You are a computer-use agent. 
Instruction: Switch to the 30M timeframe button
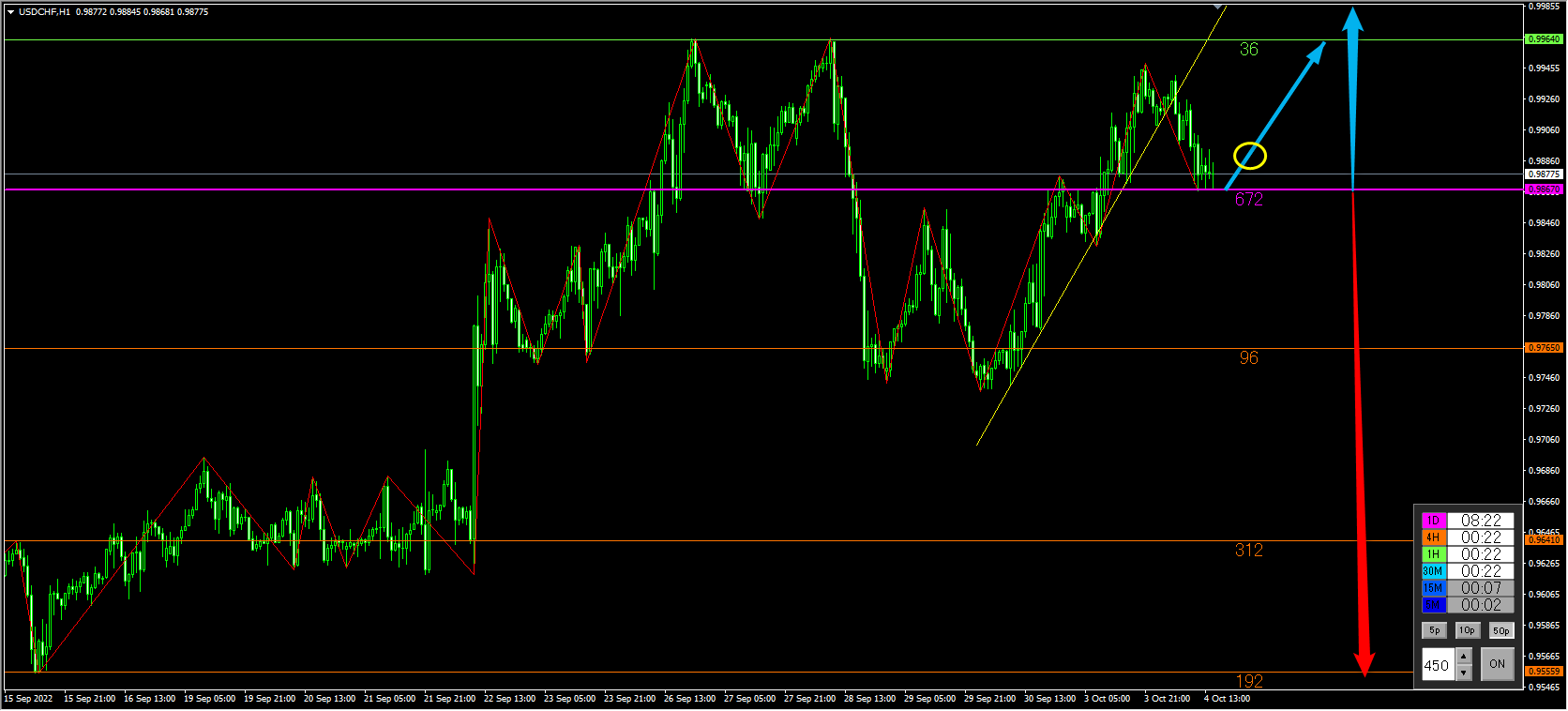click(1434, 571)
